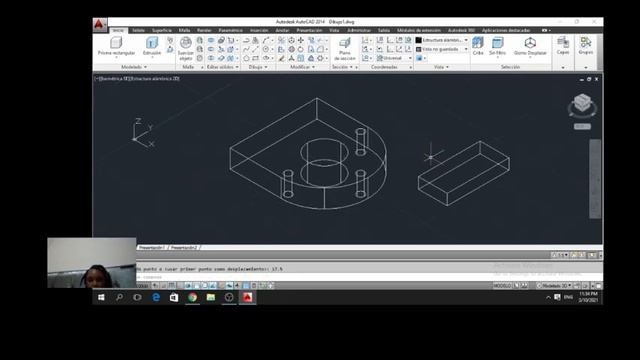Open the Paramétrico ribbon tab
This screenshot has height=360, width=640.
230,31
